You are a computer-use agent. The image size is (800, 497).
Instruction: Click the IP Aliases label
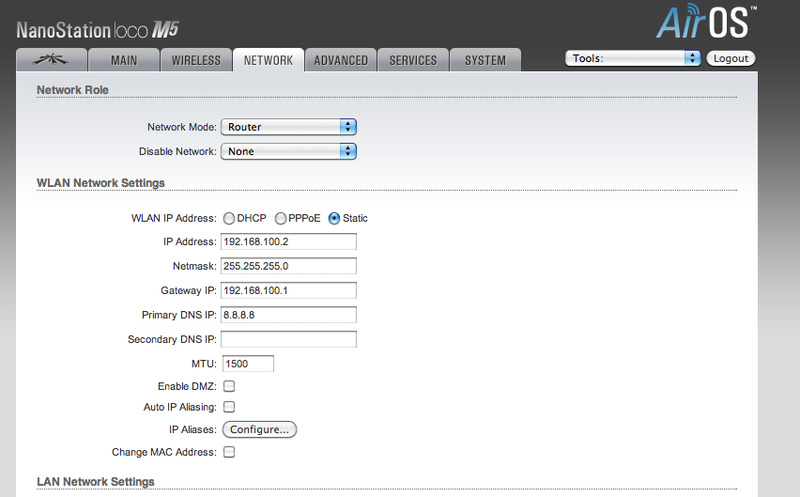(193, 430)
